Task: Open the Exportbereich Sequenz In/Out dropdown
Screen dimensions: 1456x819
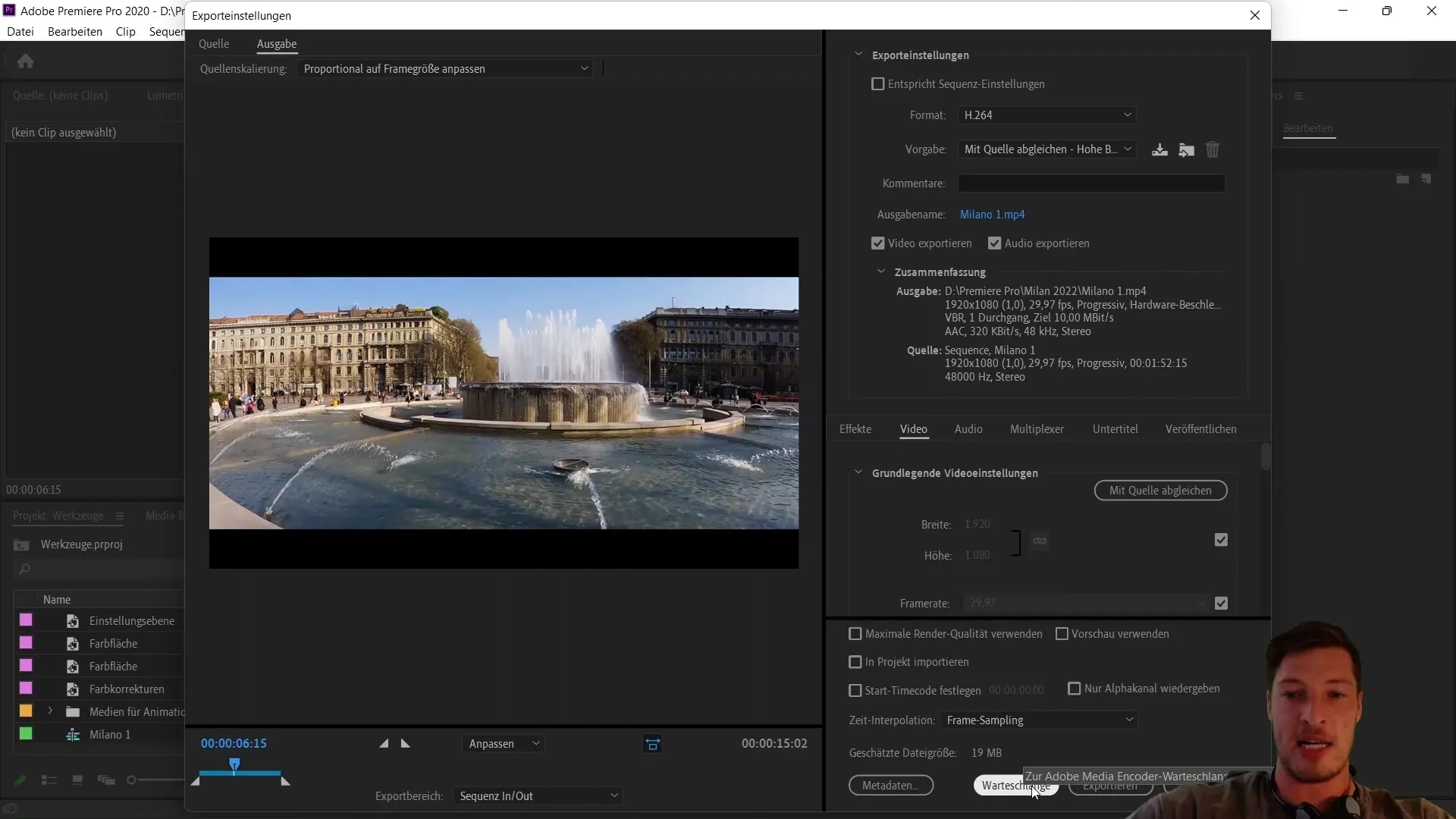Action: [x=538, y=796]
